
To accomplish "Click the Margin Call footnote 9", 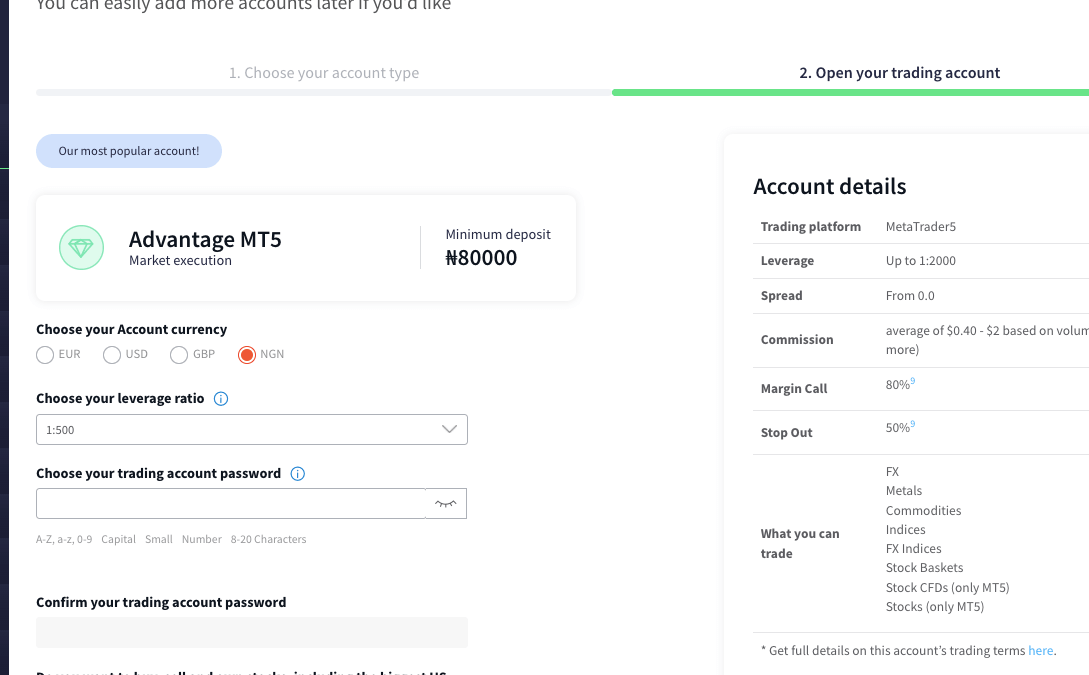I will point(913,381).
